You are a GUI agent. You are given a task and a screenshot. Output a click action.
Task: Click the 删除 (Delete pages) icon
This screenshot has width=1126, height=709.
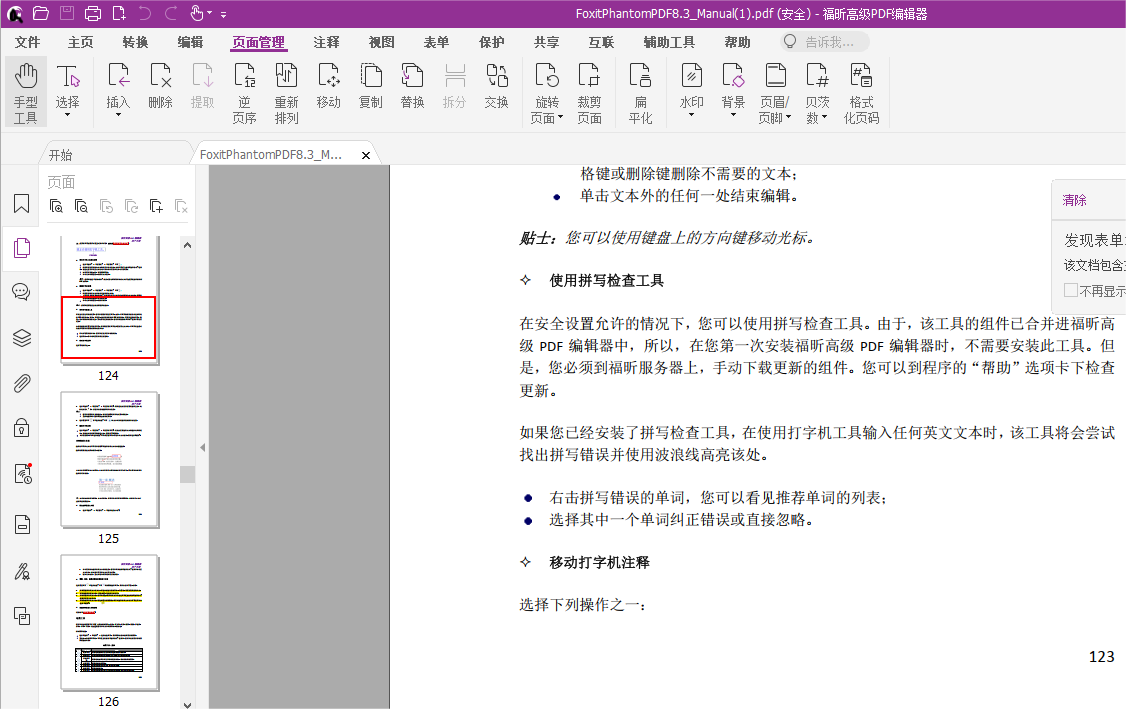[160, 90]
